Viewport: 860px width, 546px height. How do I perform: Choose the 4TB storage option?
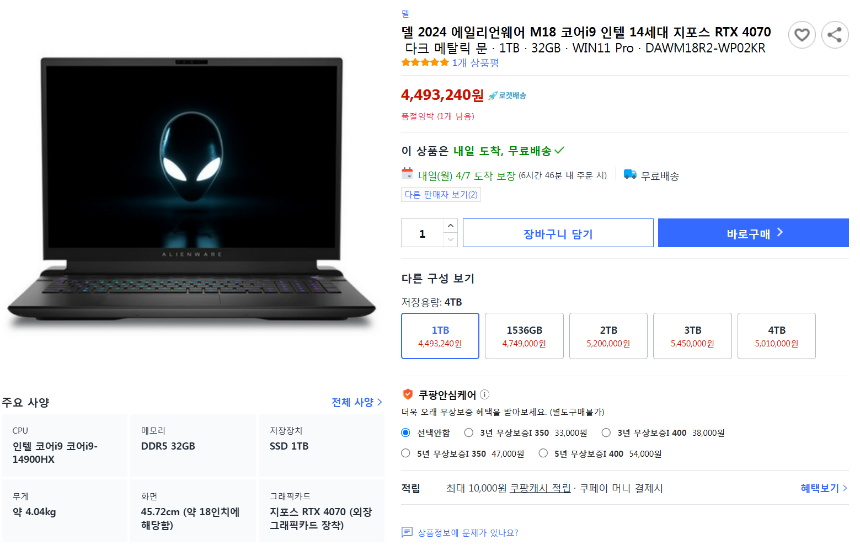[777, 336]
